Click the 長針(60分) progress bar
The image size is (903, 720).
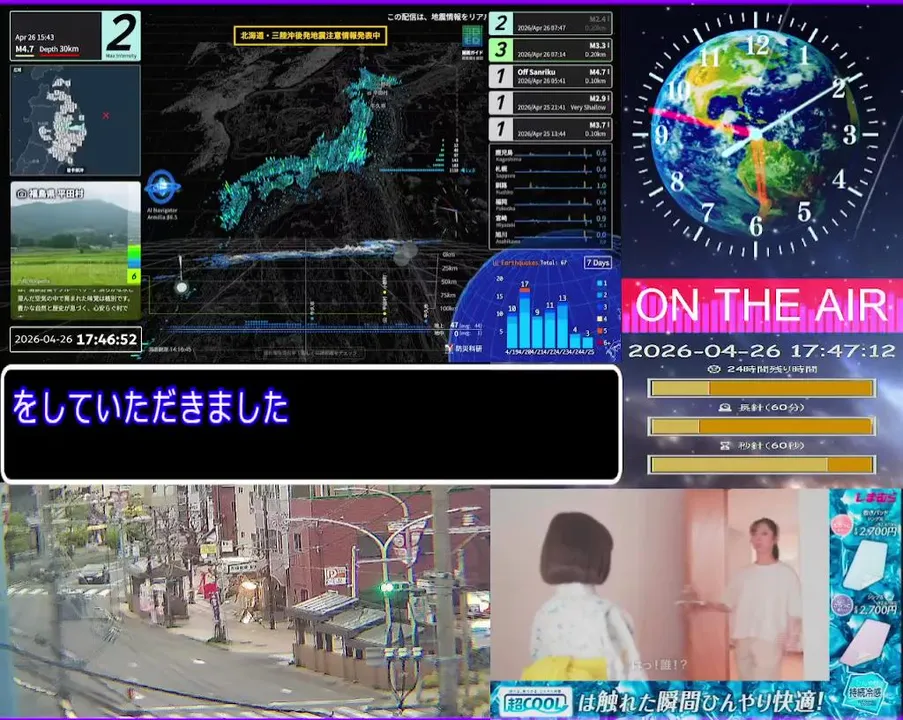click(762, 426)
